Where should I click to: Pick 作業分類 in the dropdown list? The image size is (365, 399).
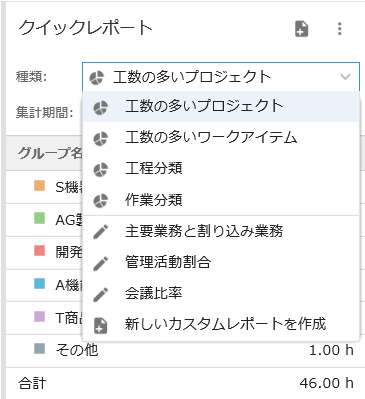pos(221,200)
